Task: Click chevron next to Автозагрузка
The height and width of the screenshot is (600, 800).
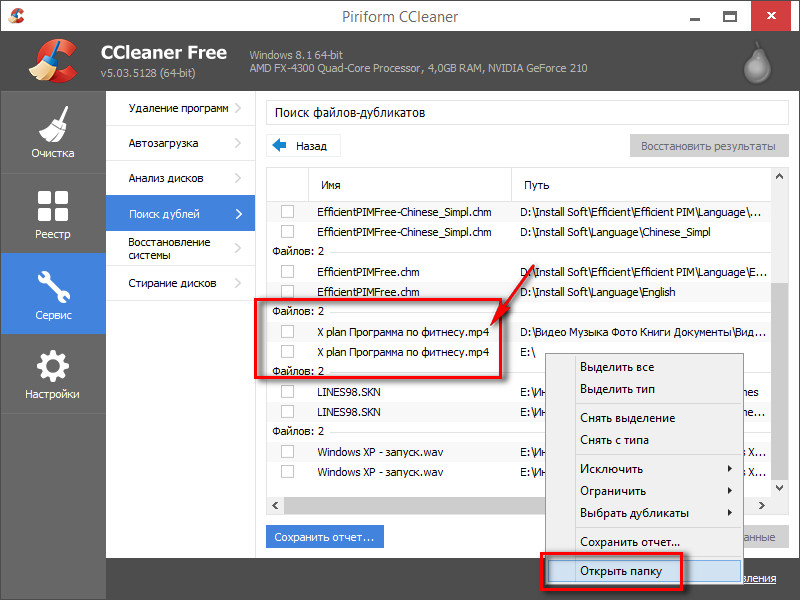Action: (238, 143)
